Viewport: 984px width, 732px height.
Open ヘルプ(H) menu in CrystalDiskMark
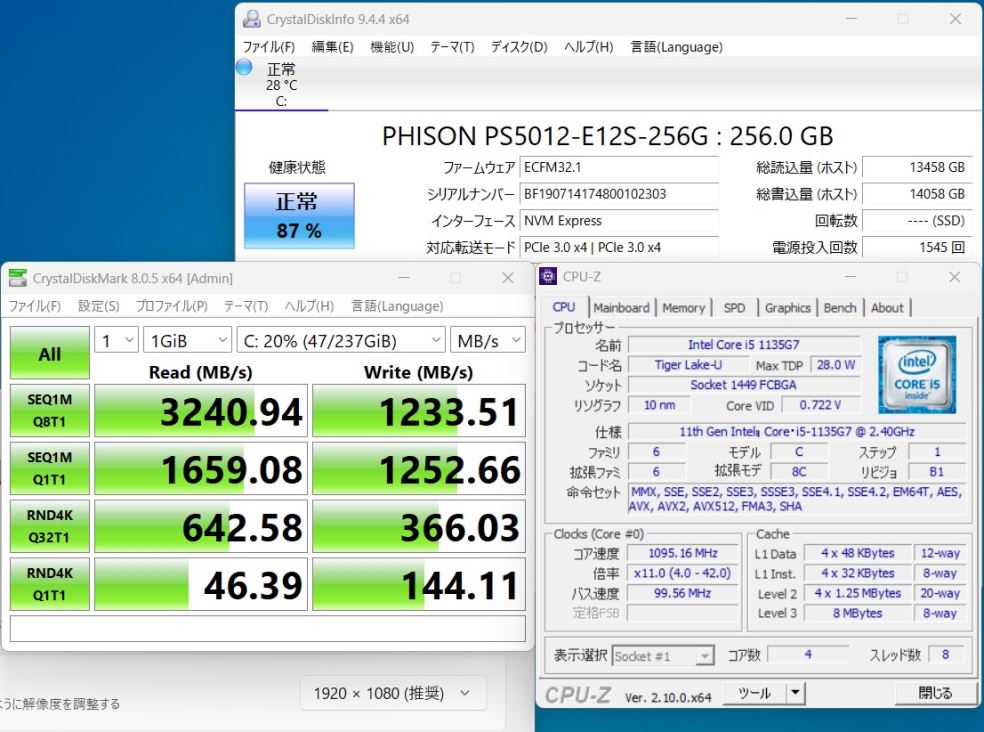point(309,306)
